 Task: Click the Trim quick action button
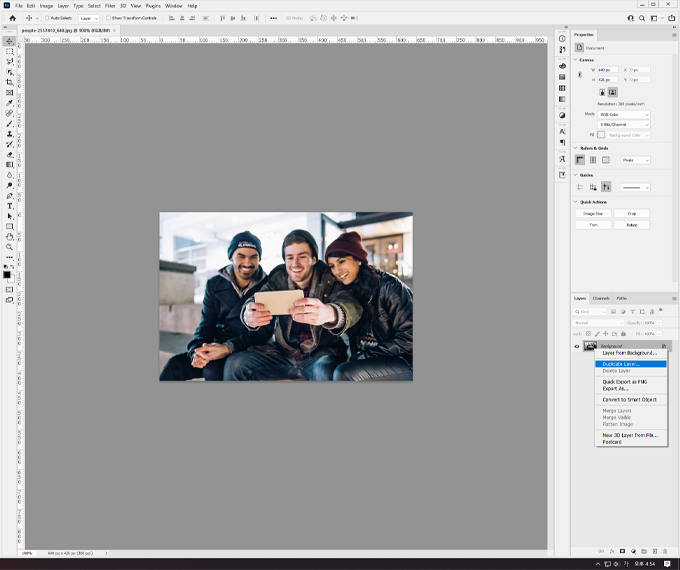[x=593, y=225]
